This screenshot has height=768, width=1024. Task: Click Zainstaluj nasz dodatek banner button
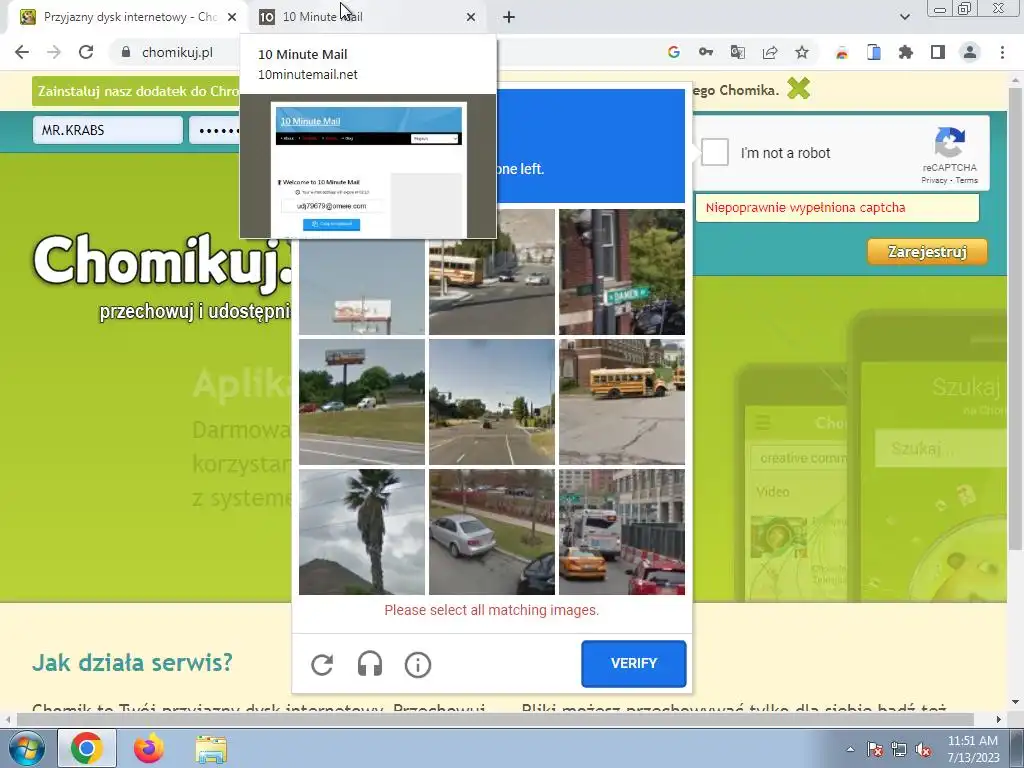click(136, 91)
